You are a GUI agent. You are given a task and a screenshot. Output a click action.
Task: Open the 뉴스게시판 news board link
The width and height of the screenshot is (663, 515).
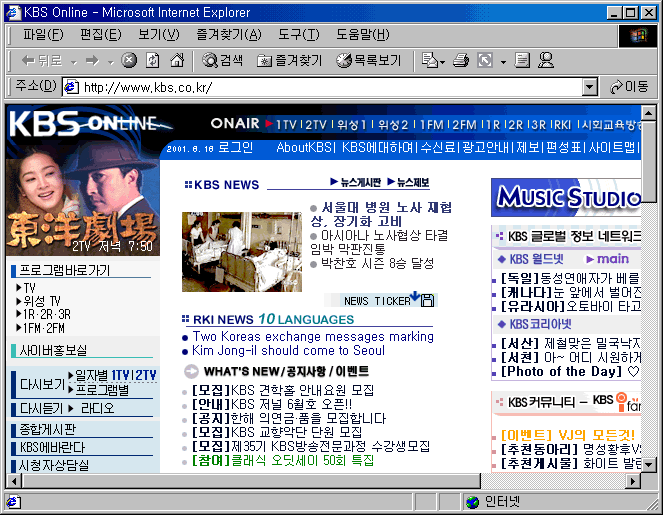pos(356,182)
